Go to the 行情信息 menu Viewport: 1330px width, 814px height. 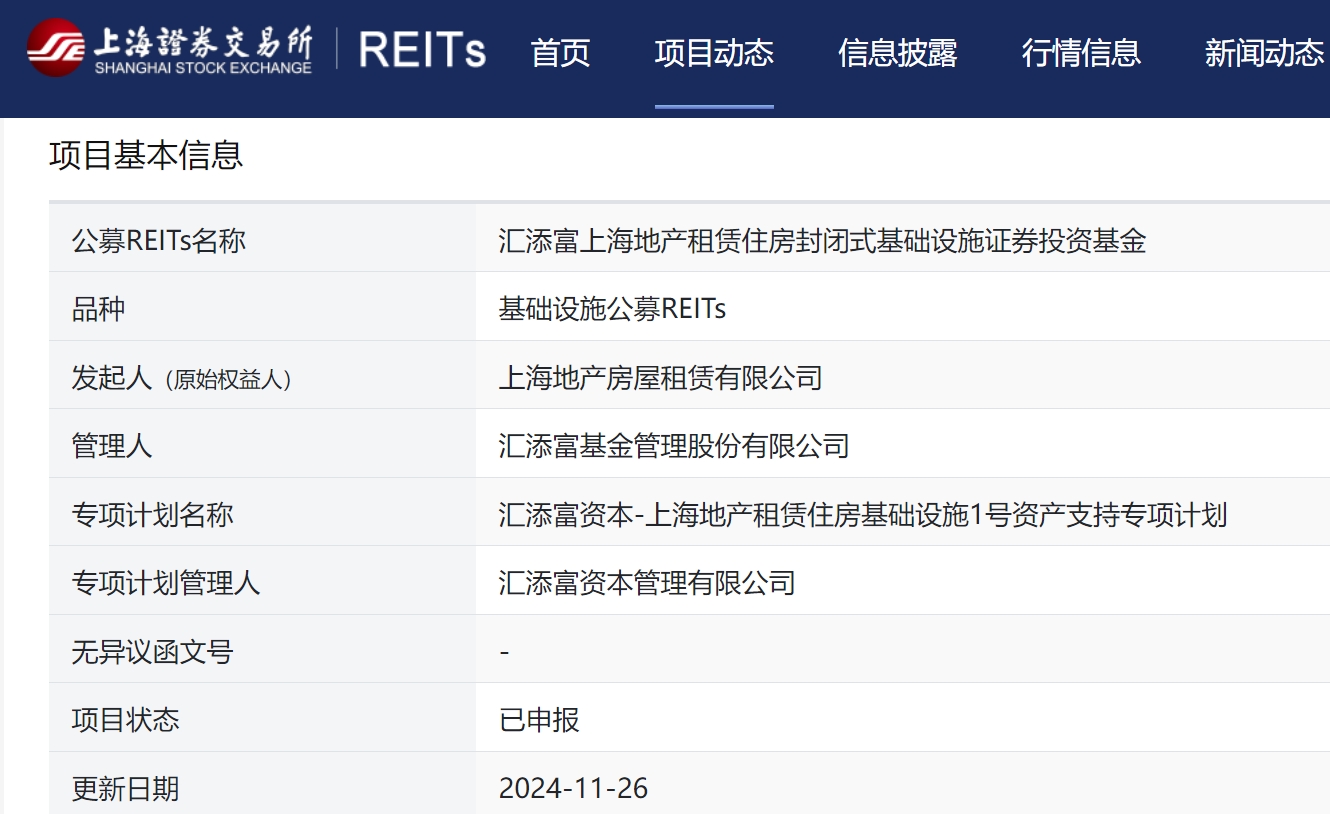point(1081,52)
